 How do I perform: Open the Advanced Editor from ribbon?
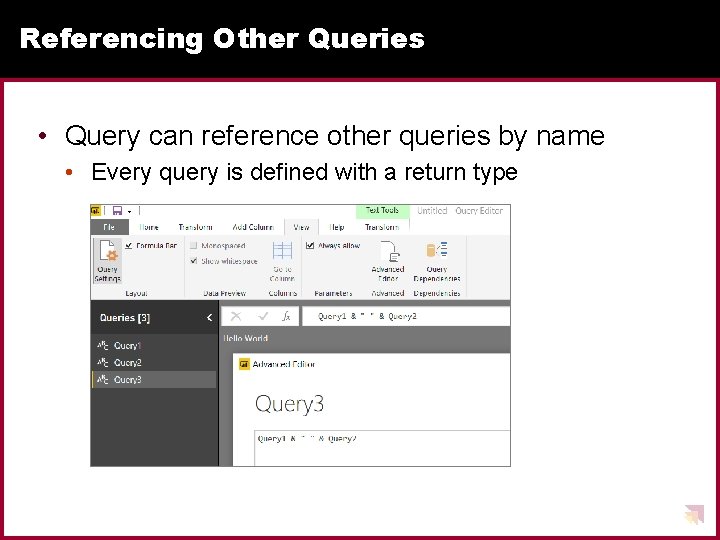click(x=388, y=261)
